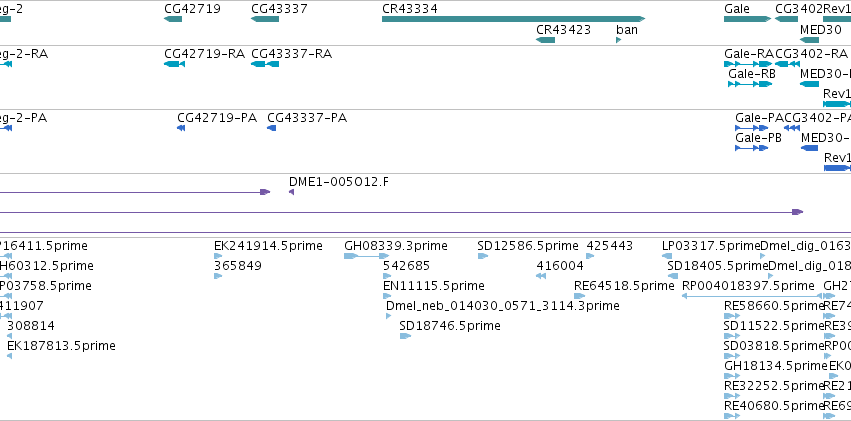Click the LP03317.5prime EST marker
Image resolution: width=851 pixels, height=421 pixels.
pyautogui.click(x=667, y=256)
